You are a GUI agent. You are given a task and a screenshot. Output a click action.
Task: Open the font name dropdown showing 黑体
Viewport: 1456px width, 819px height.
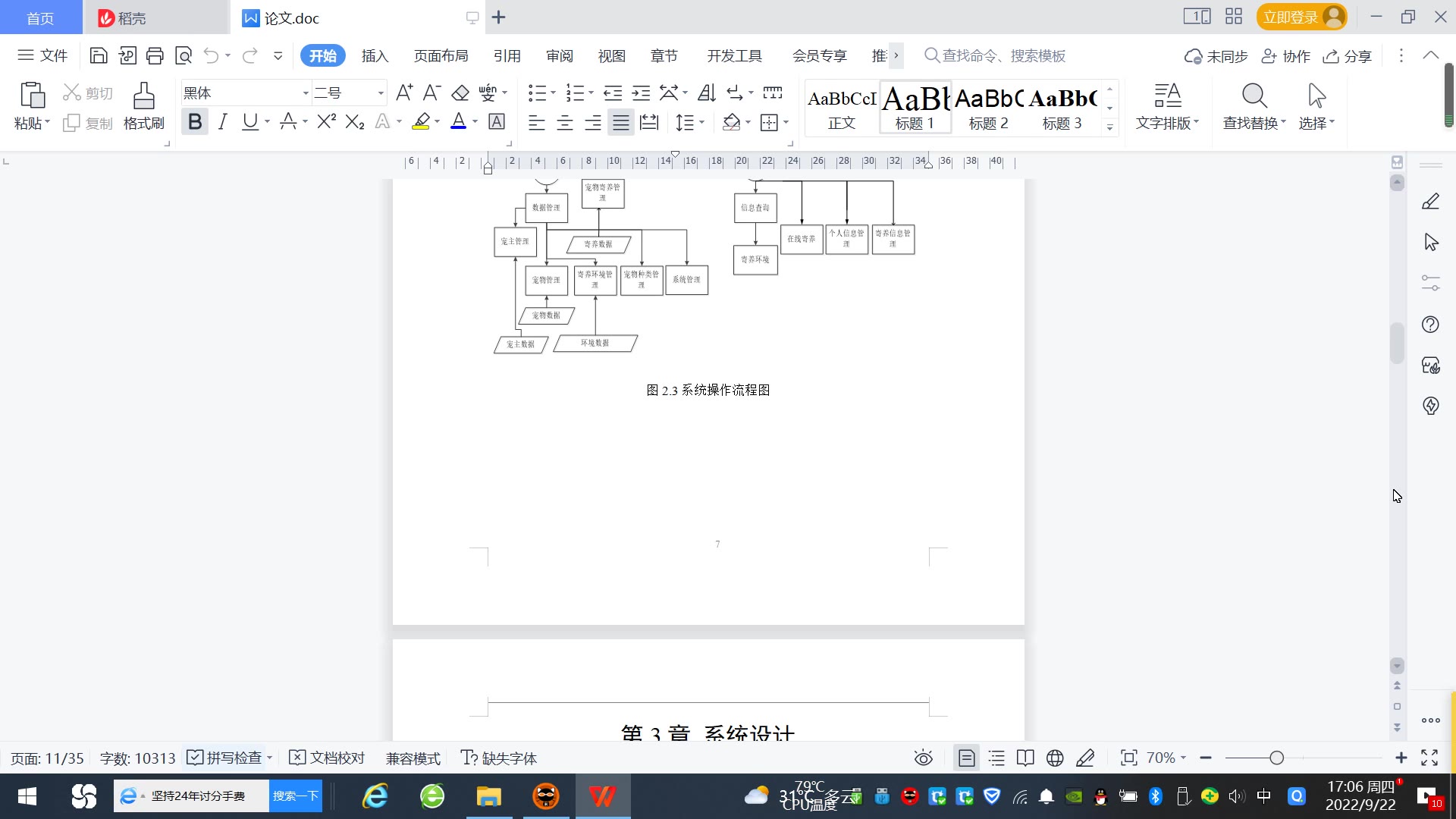coord(306,93)
